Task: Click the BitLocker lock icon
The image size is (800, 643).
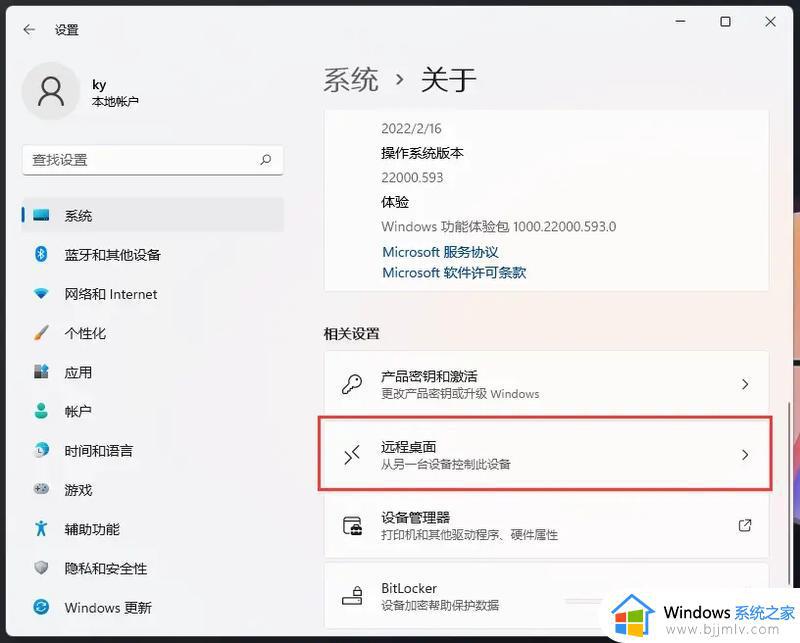Action: [x=352, y=596]
